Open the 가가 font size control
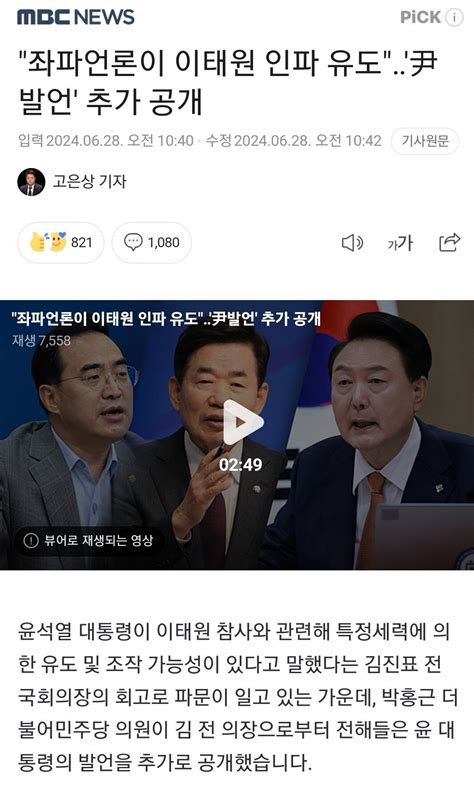Viewport: 474px width, 786px height. pos(400,243)
